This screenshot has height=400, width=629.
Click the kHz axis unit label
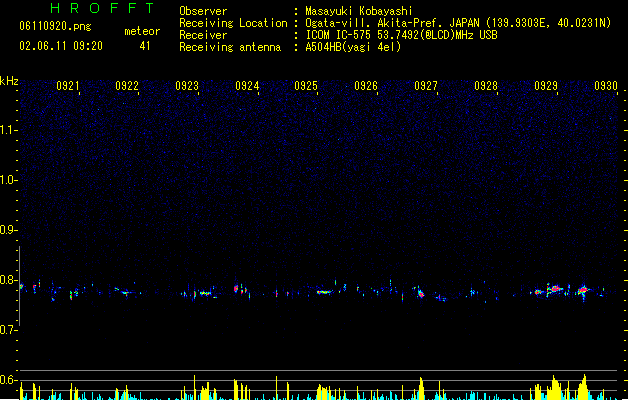click(9, 81)
